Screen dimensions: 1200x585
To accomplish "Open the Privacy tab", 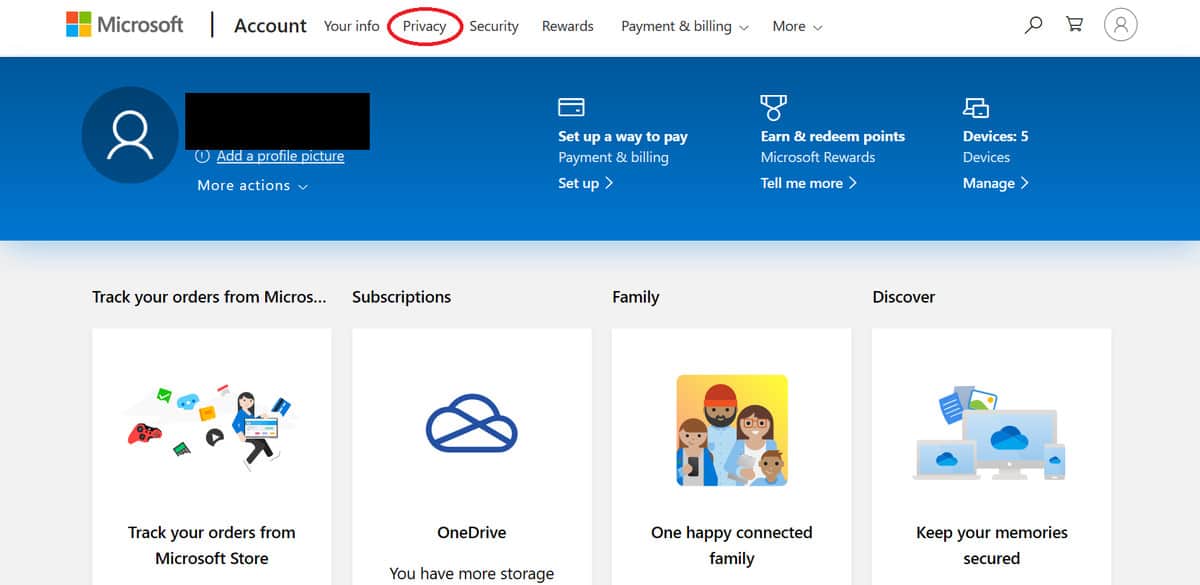I will 424,27.
